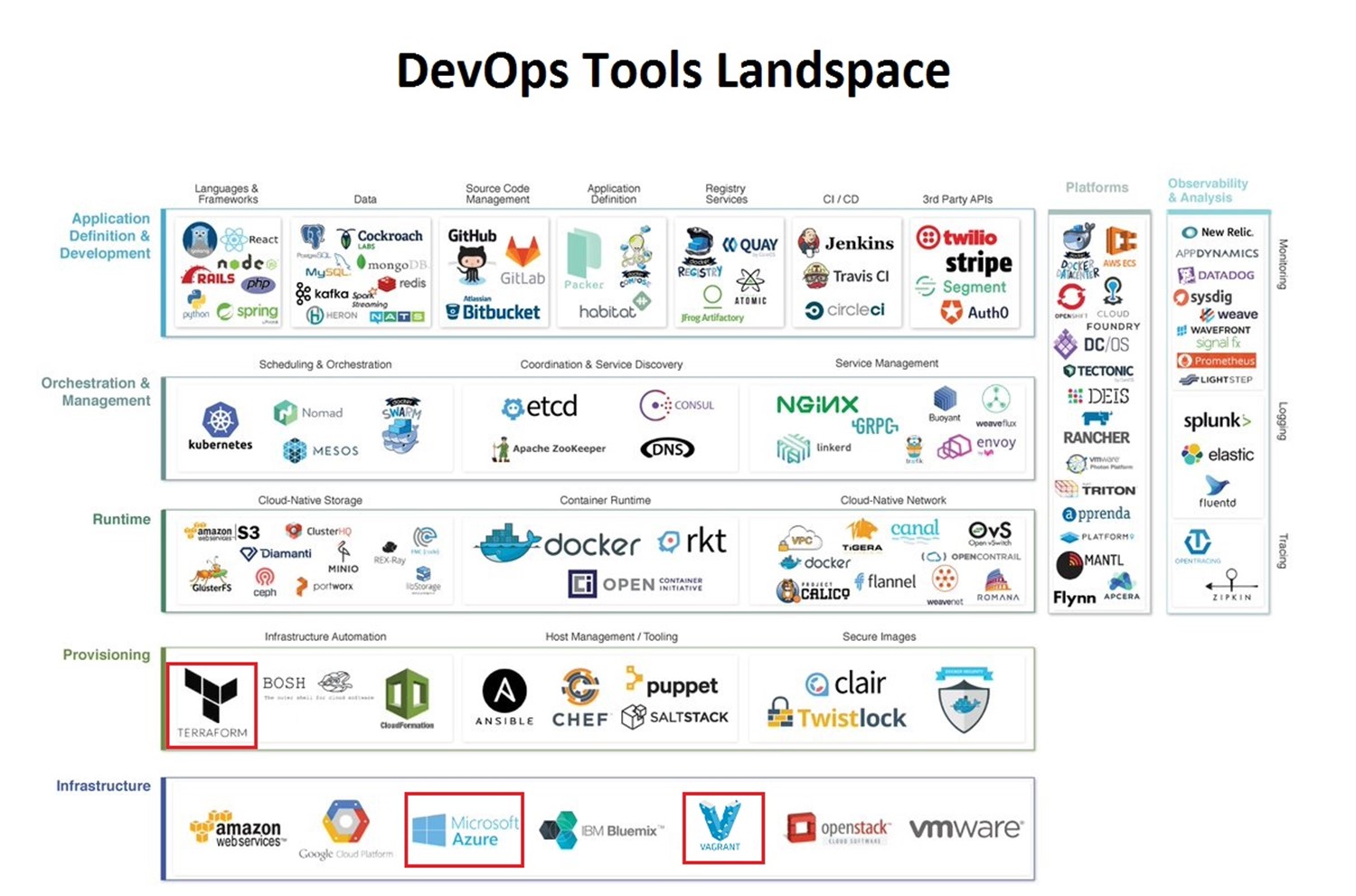Click the etcd logo
This screenshot has height=896, width=1356.
click(x=540, y=408)
